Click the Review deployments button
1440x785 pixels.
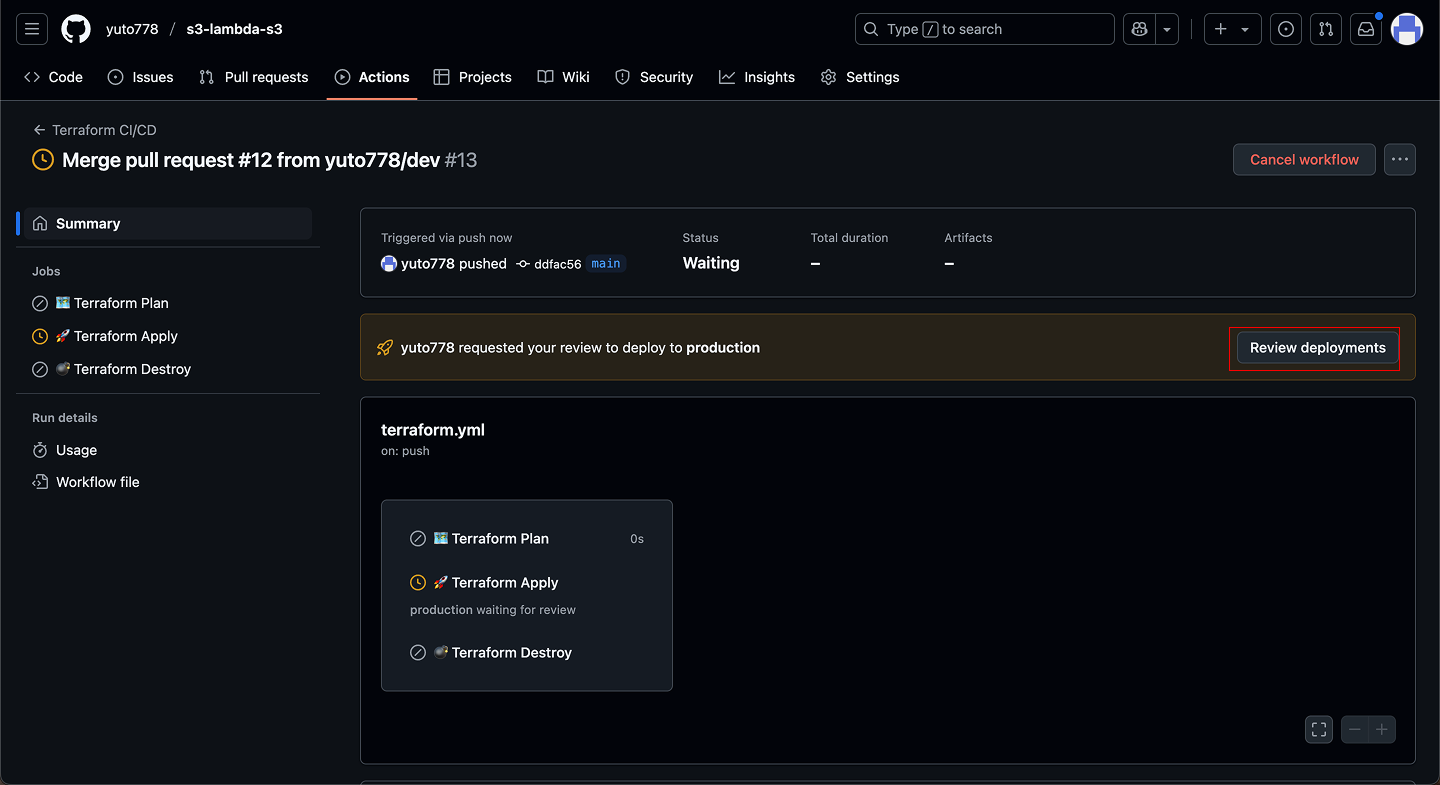tap(1317, 348)
